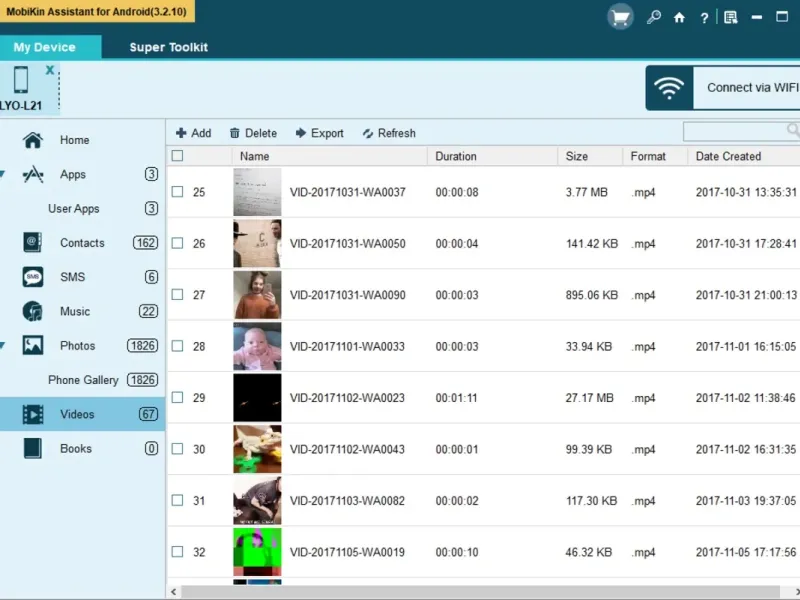Screen dimensions: 800x600
Task: Click the Contacts icon in sidebar
Action: pyautogui.click(x=32, y=243)
